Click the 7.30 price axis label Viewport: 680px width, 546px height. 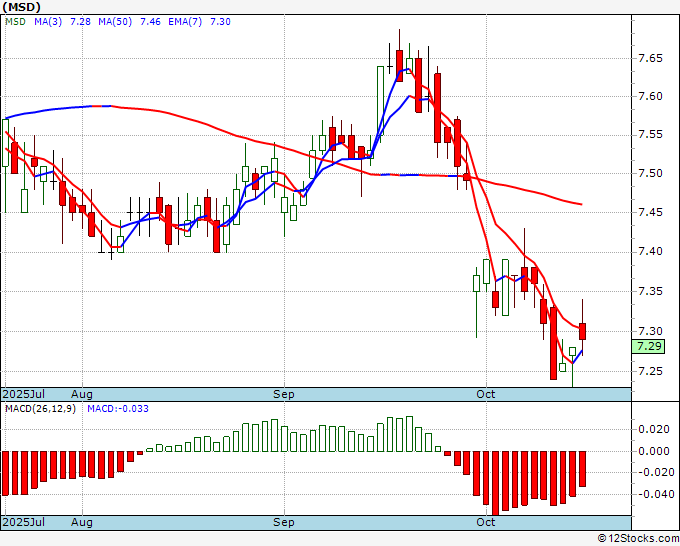(x=651, y=331)
